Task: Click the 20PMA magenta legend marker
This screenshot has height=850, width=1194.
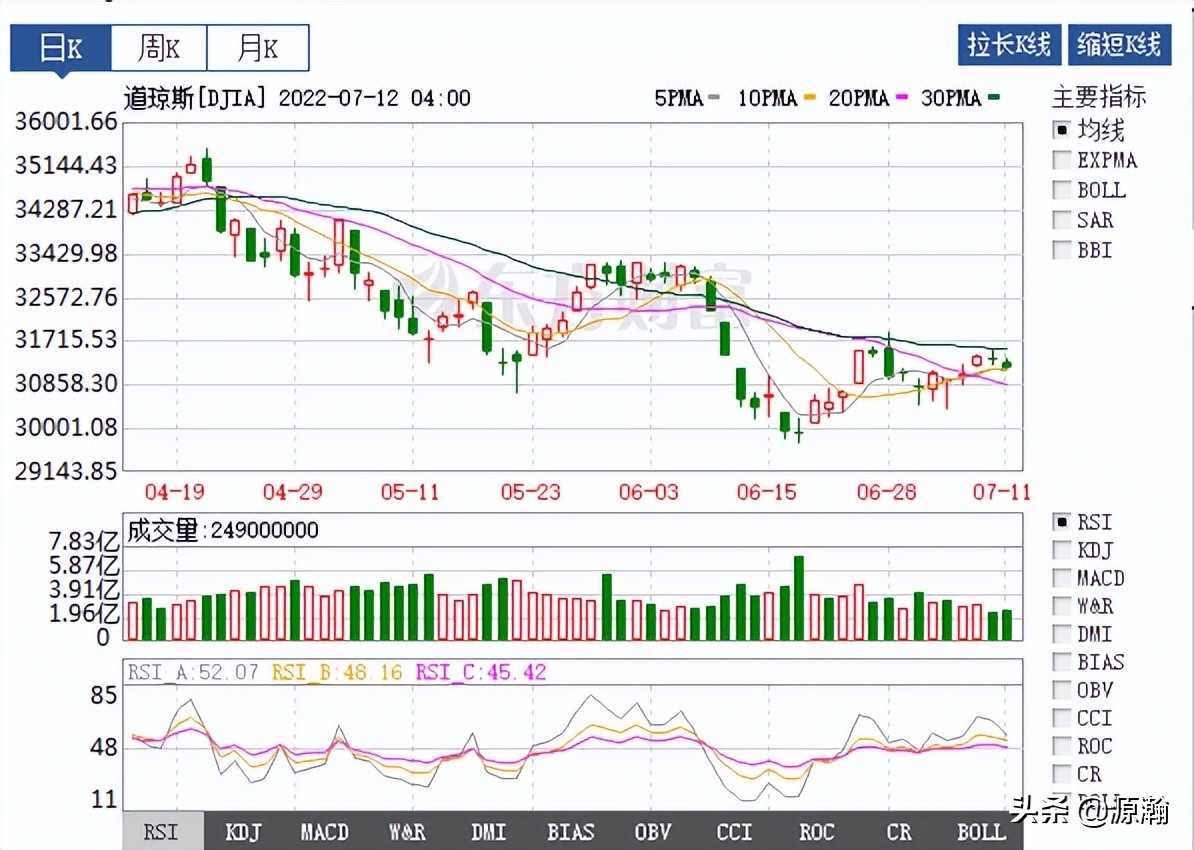Action: [902, 97]
